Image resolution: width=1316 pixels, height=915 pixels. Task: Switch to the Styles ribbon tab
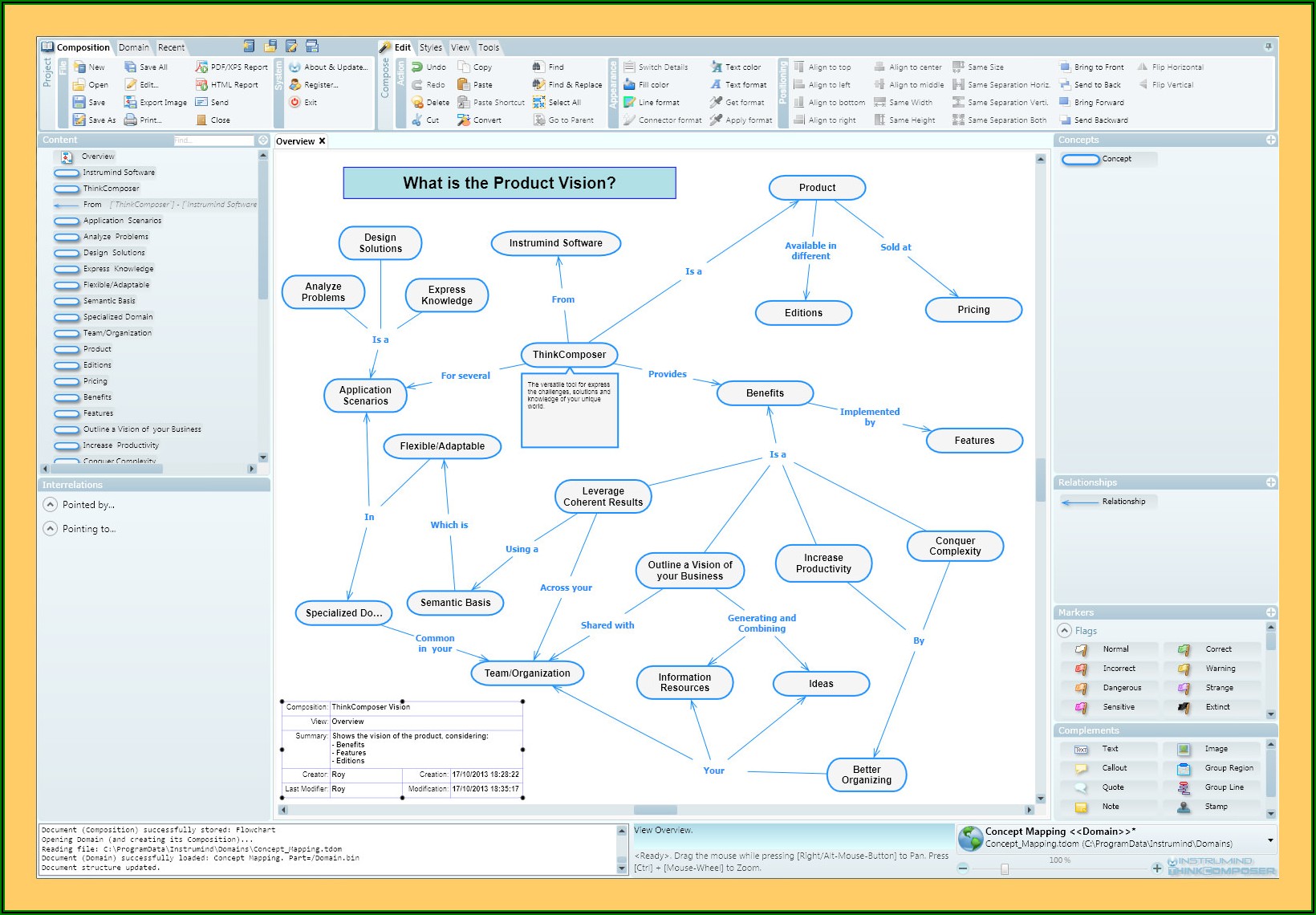431,47
